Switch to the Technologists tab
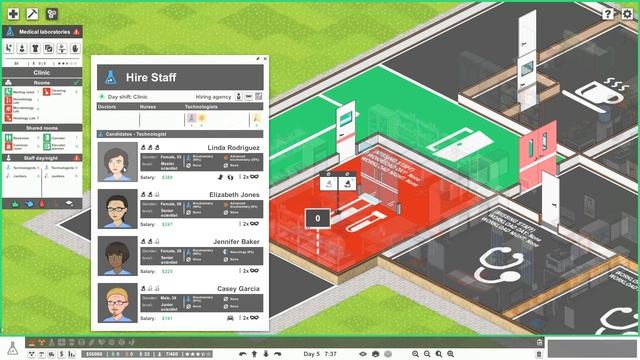The width and height of the screenshot is (640, 360). click(x=201, y=107)
